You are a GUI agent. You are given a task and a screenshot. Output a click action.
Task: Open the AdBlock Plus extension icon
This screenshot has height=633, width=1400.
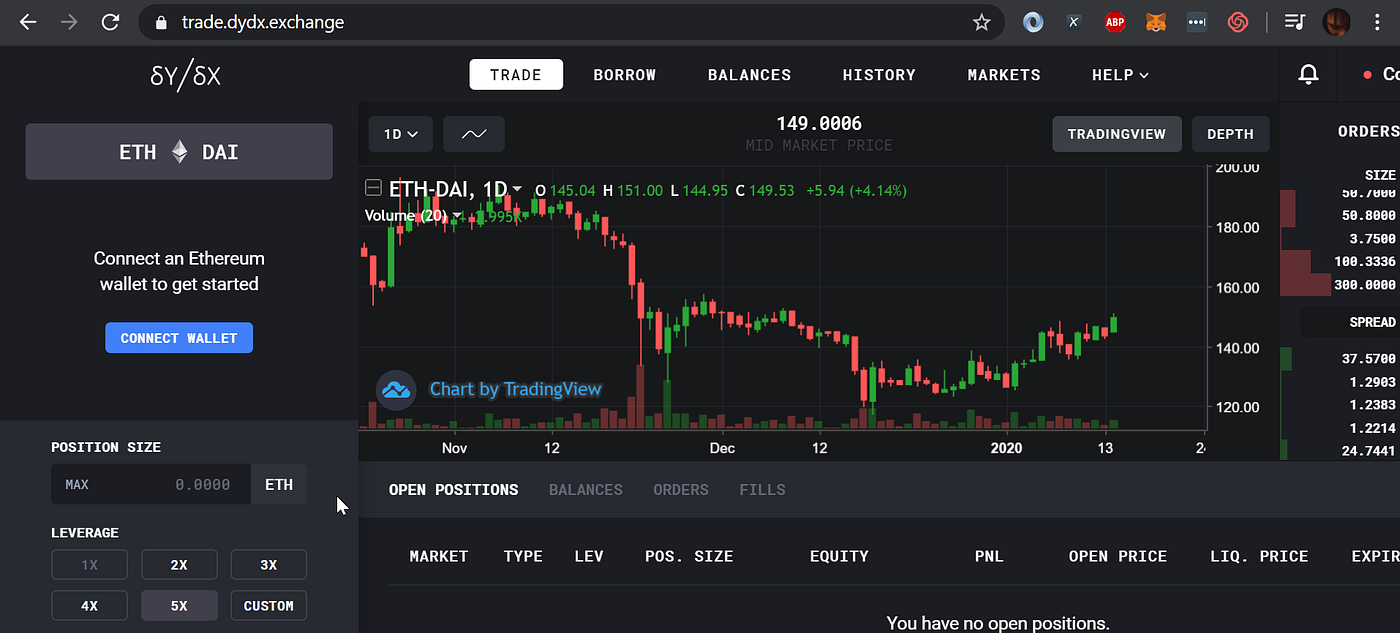click(1114, 22)
